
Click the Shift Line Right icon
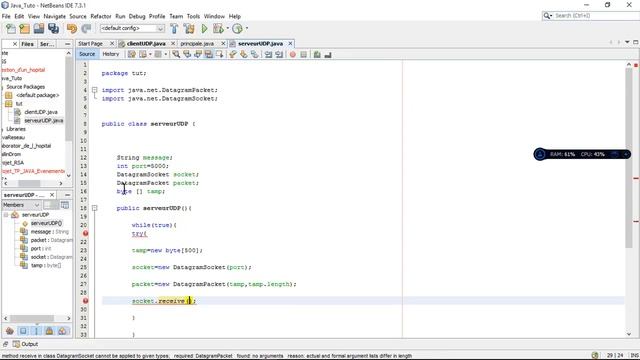coord(279,55)
